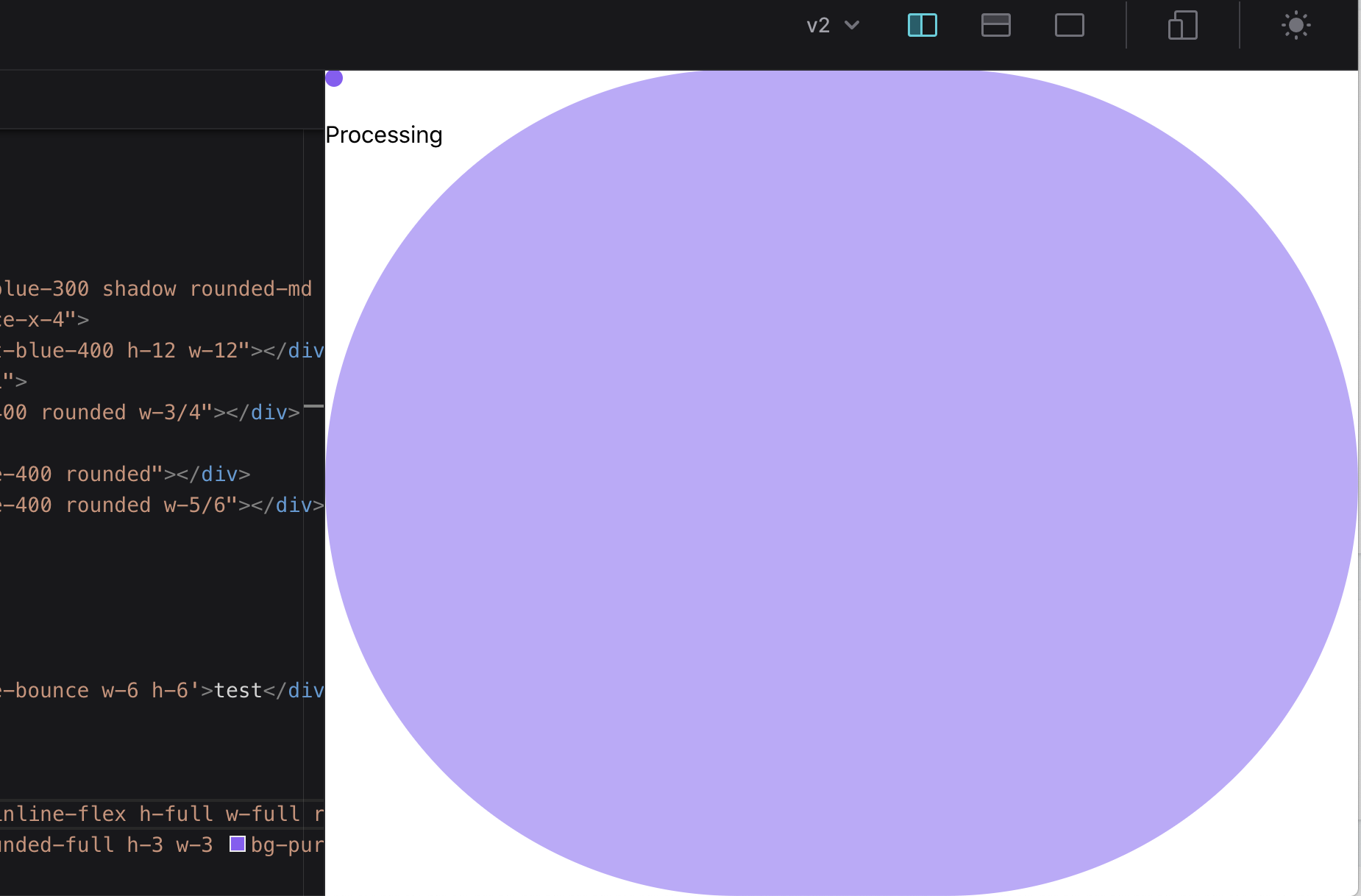Viewport: 1361px width, 896px height.
Task: Expand the chevron beside the v2 label
Action: coord(852,25)
